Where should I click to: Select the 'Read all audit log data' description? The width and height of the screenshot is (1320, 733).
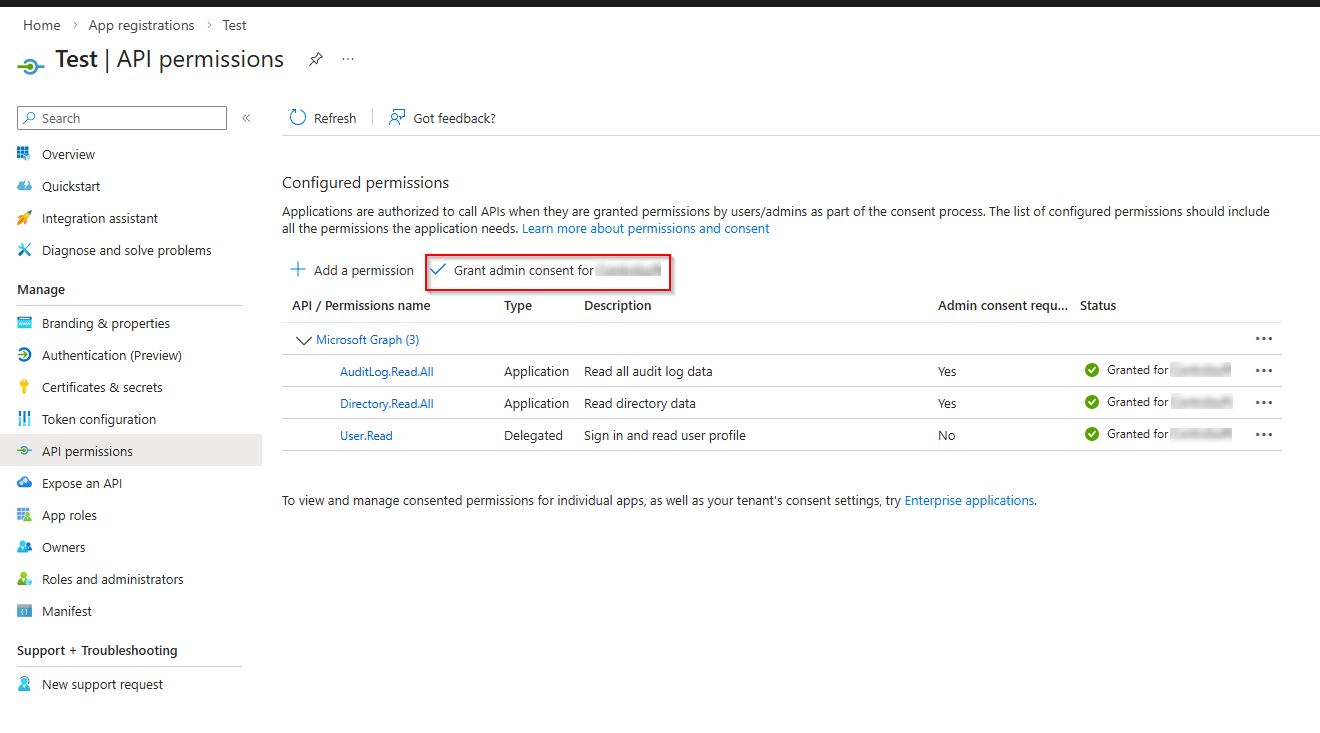pyautogui.click(x=648, y=371)
